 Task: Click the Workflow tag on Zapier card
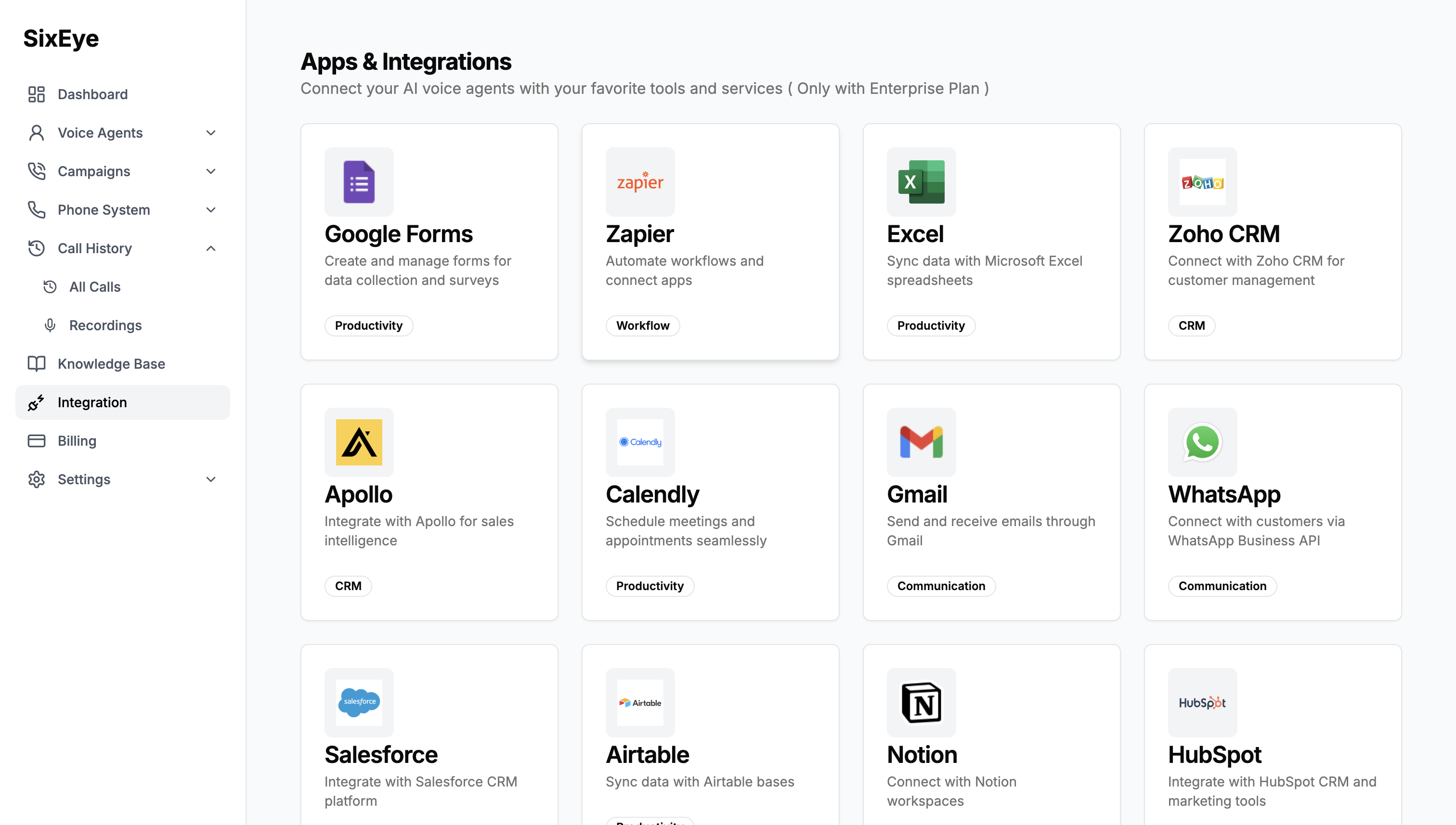[642, 325]
